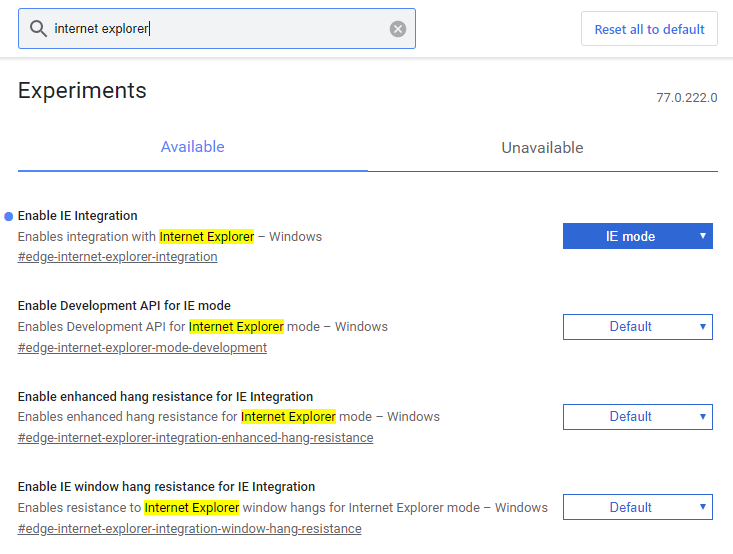
Task: Open the #edge-internet-explorer-integration link
Action: pyautogui.click(x=118, y=257)
